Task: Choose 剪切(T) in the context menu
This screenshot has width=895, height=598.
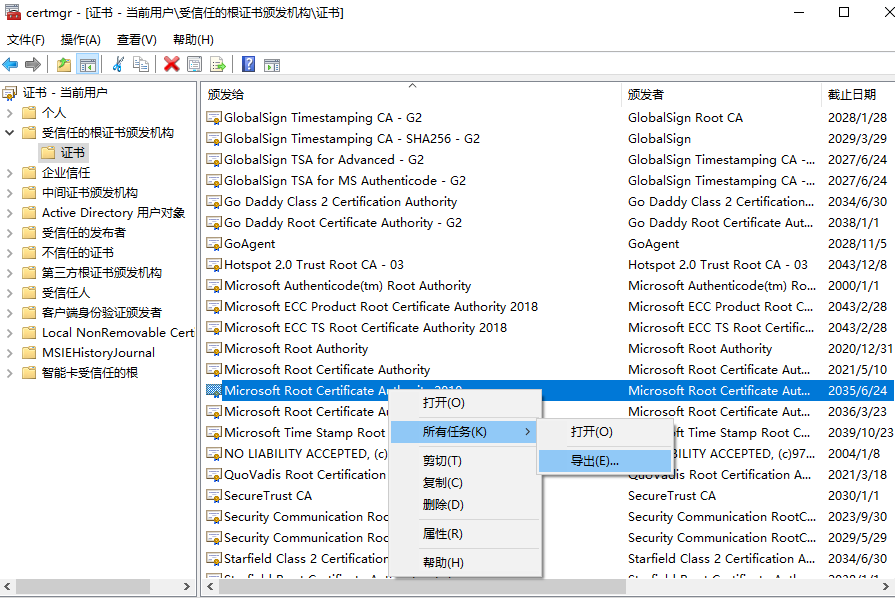Action: (465, 461)
